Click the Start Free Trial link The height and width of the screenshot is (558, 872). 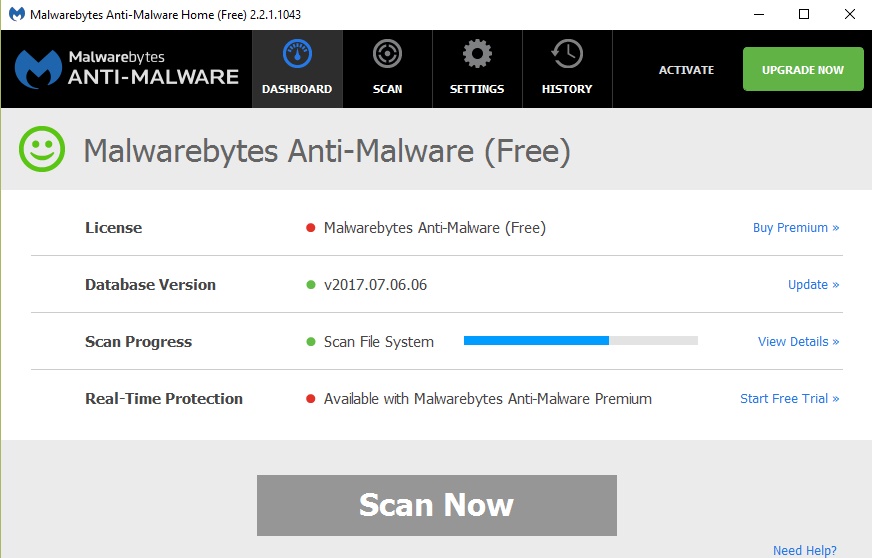tap(789, 398)
